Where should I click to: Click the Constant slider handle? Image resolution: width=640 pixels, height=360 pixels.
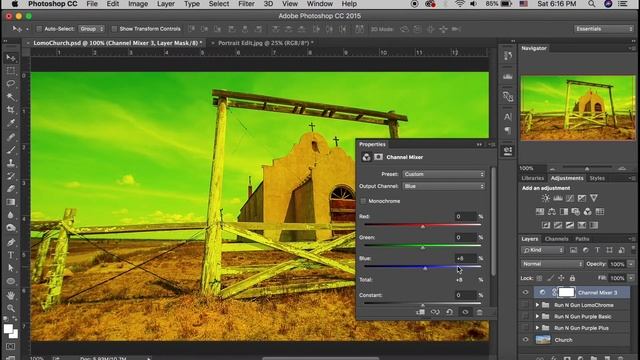[423, 304]
